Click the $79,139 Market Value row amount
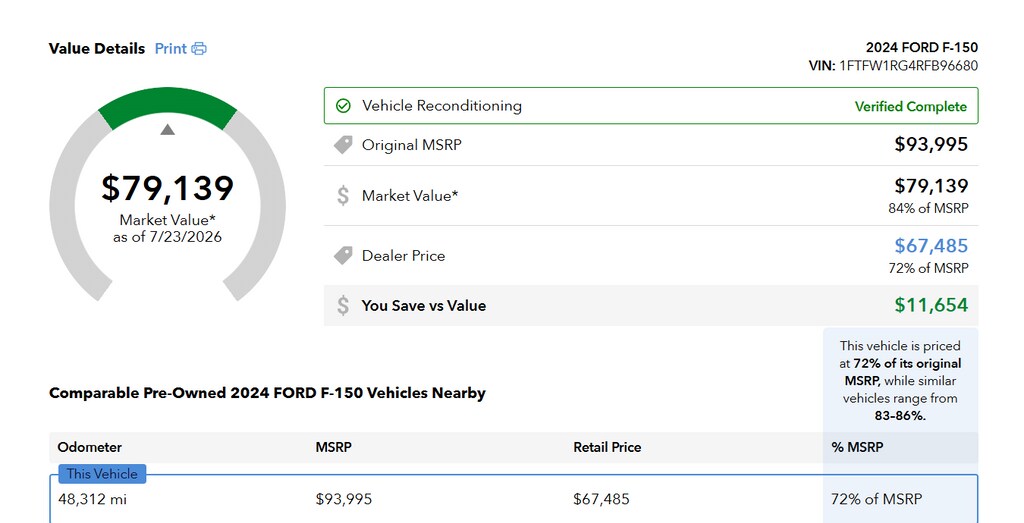1024x523 pixels. coord(931,186)
